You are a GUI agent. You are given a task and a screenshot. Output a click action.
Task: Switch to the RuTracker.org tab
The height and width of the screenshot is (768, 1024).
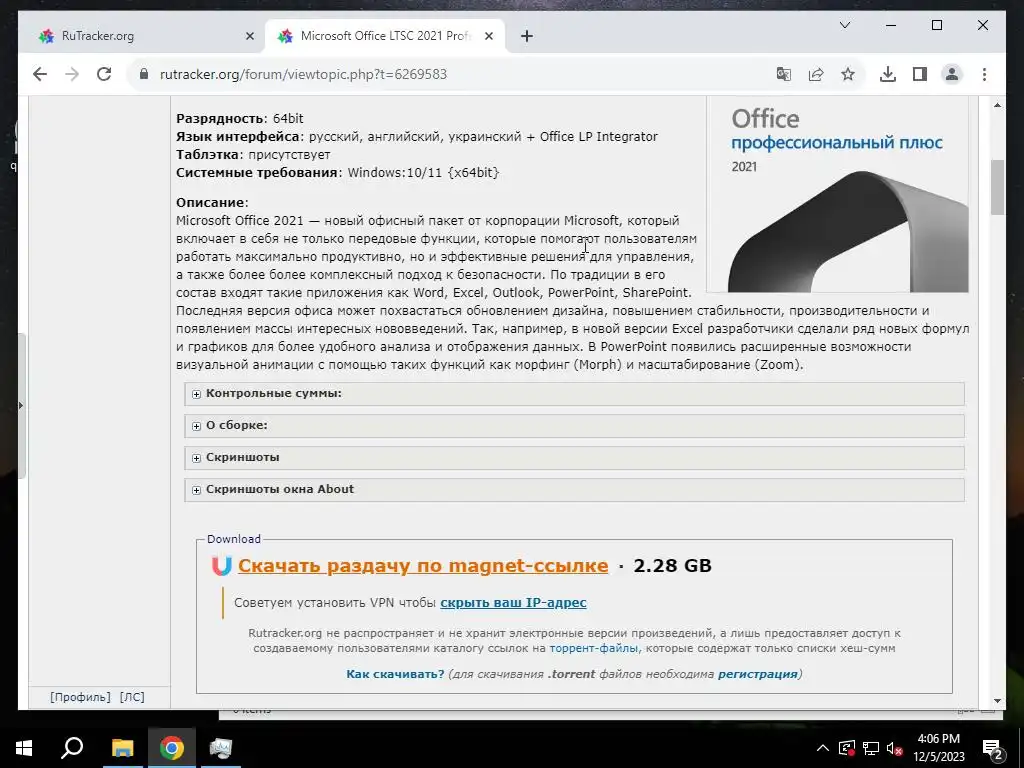(142, 37)
